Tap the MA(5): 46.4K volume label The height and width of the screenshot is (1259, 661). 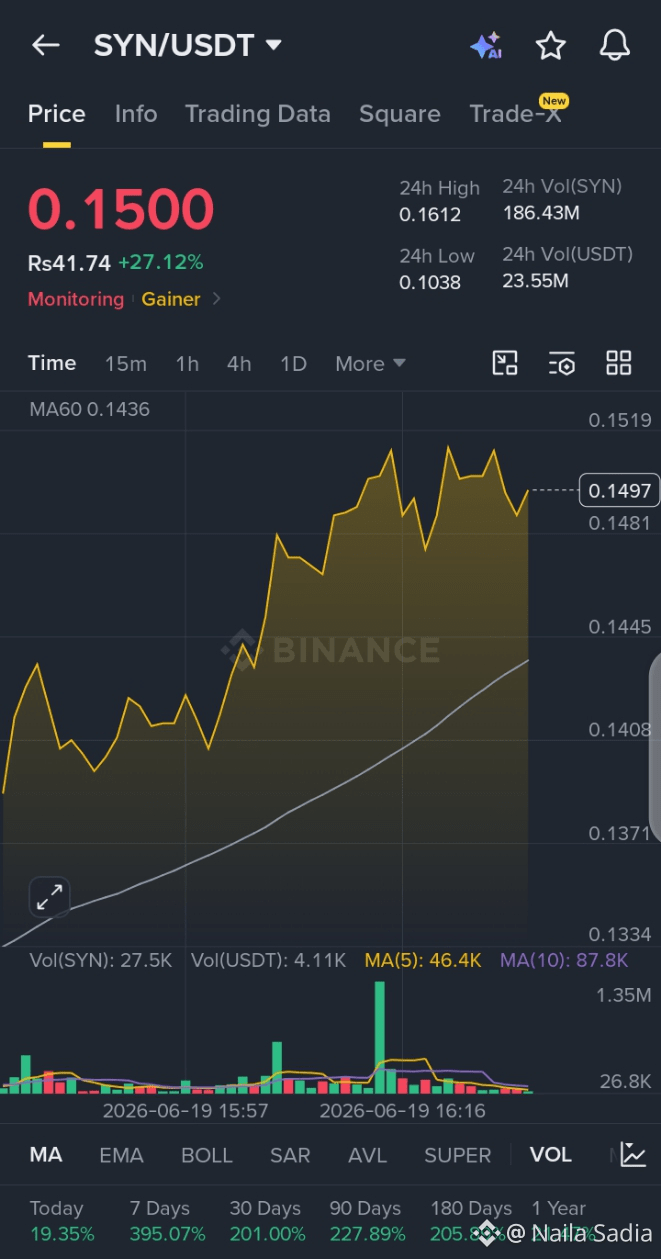[423, 960]
